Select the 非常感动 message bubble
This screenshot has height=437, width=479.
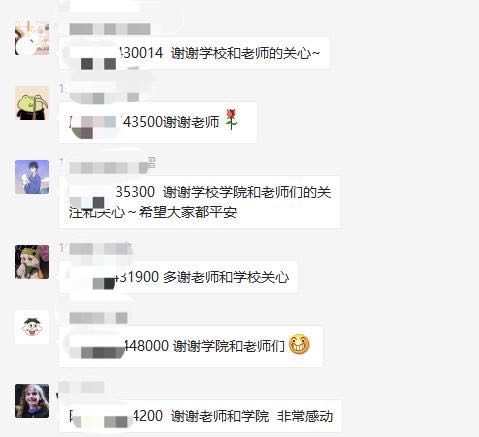201,416
